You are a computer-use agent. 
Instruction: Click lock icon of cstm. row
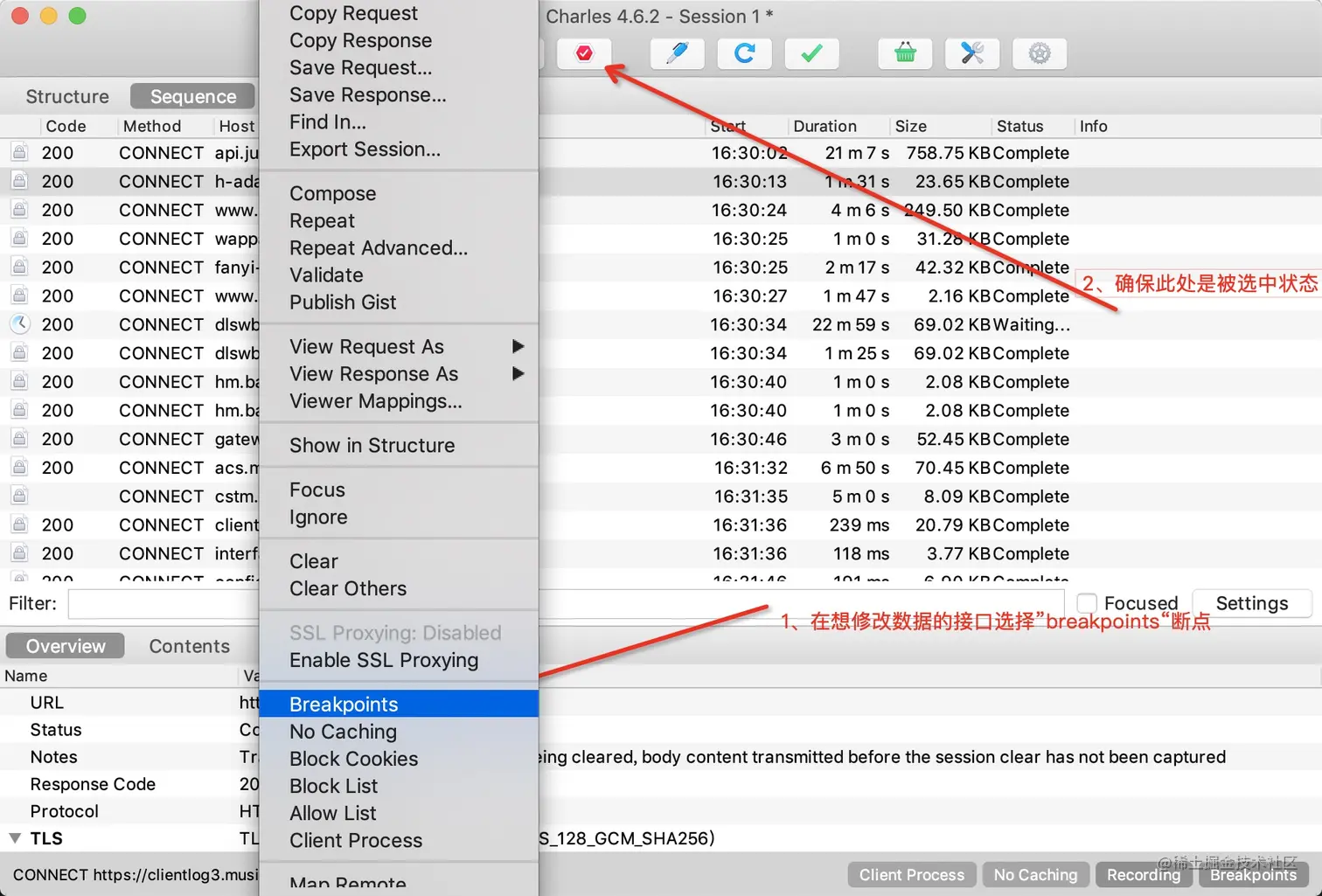[19, 496]
